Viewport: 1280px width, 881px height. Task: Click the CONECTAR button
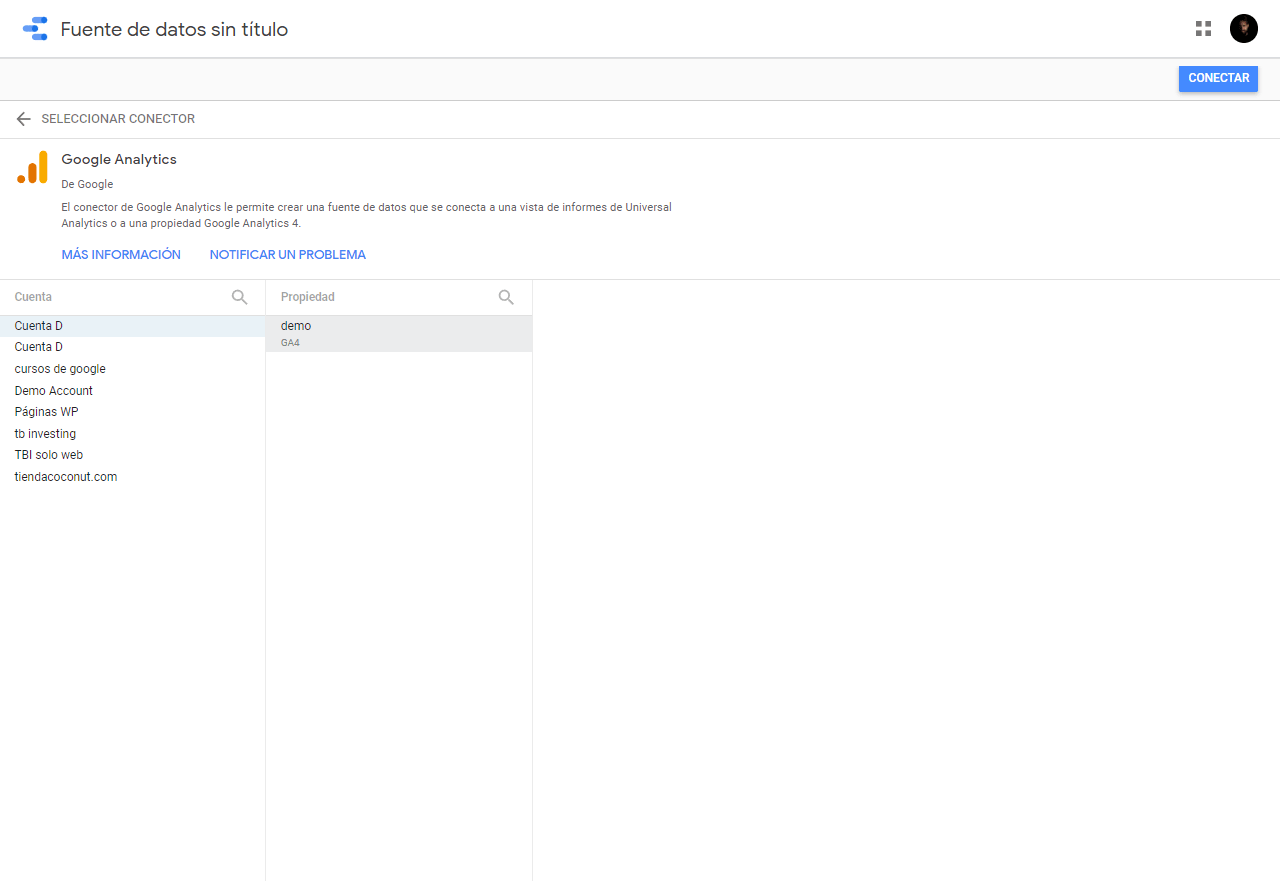(x=1218, y=78)
